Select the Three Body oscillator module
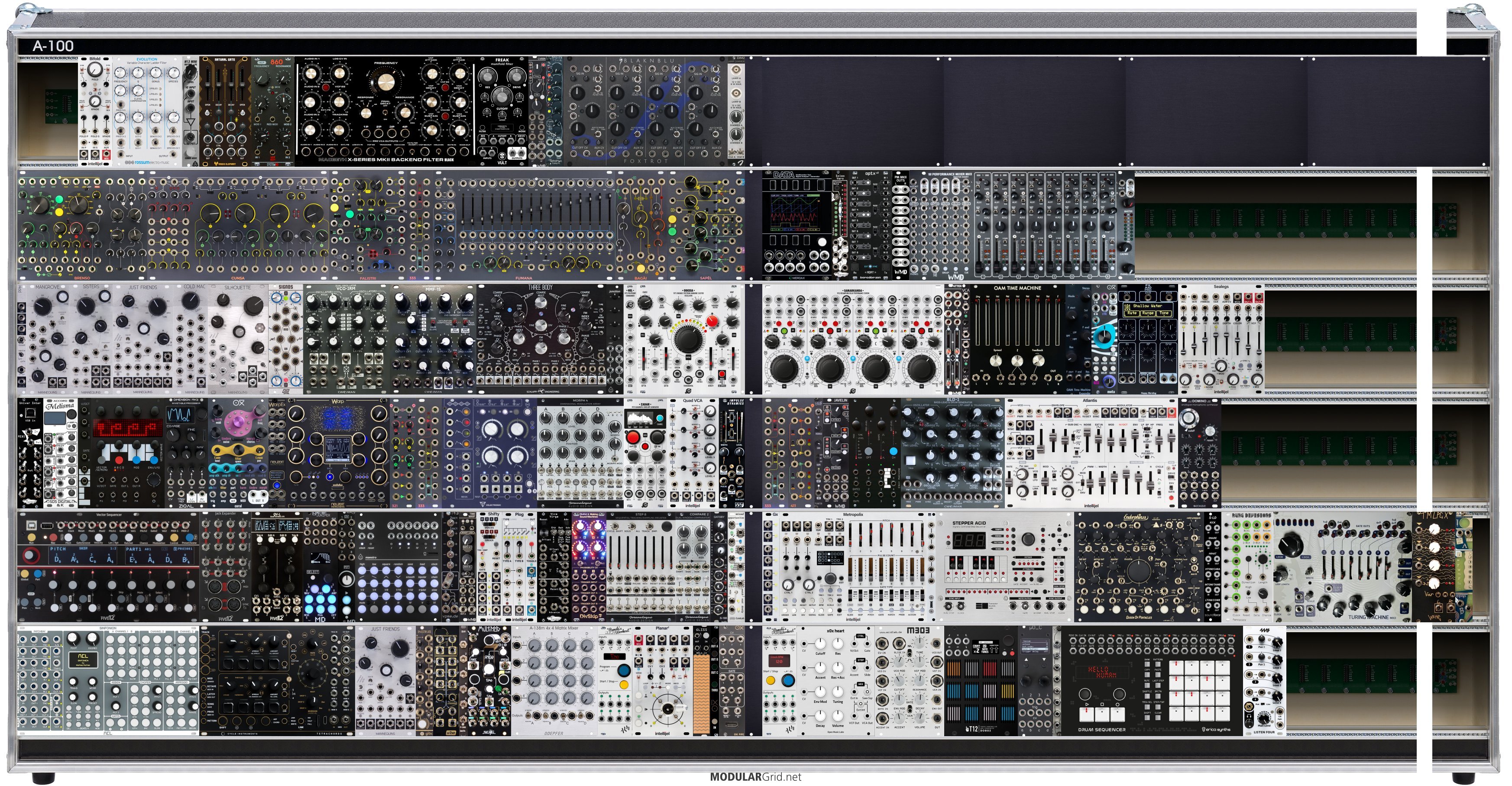1512x786 pixels. [541, 339]
